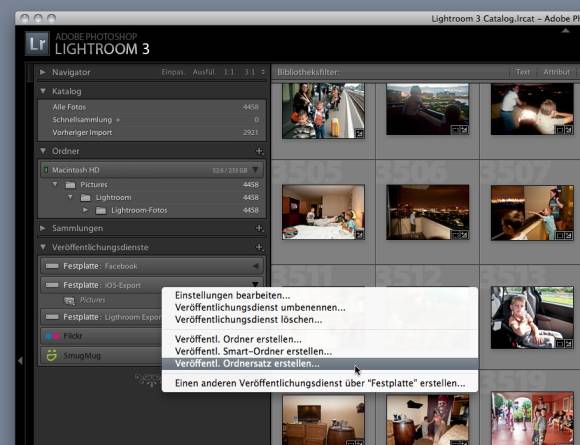Click the SmugMug smiley icon
Viewport: 580px width, 445px height.
(52, 355)
